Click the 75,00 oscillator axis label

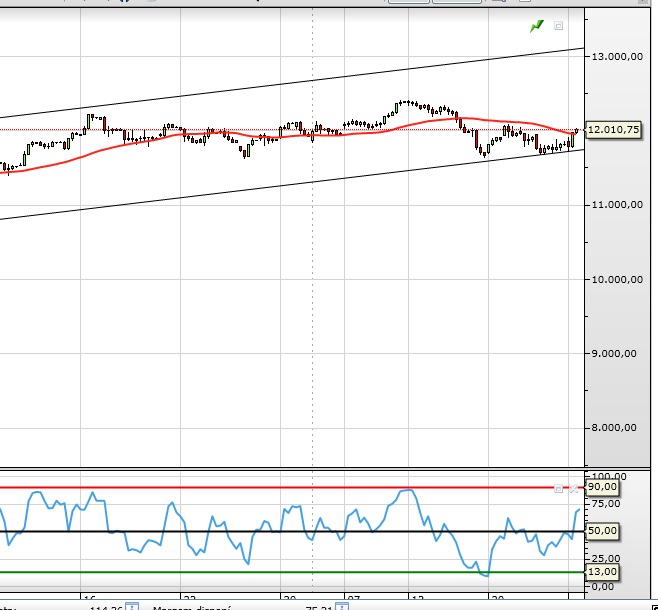605,504
